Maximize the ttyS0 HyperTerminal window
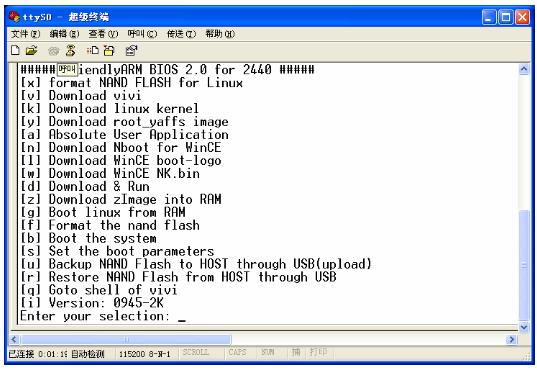This screenshot has height=370, width=537. coord(505,17)
